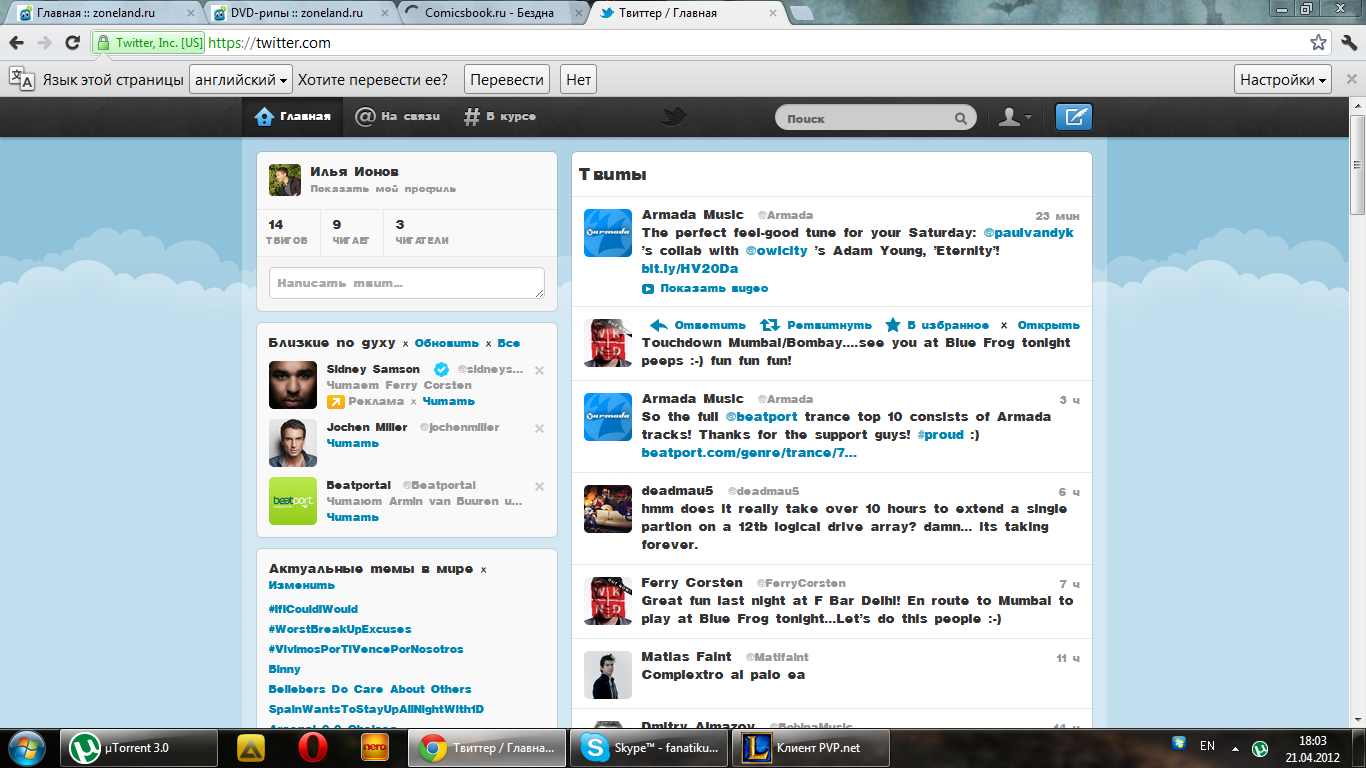Image resolution: width=1366 pixels, height=768 pixels.
Task: Click the Перевести translate button
Action: tap(508, 80)
